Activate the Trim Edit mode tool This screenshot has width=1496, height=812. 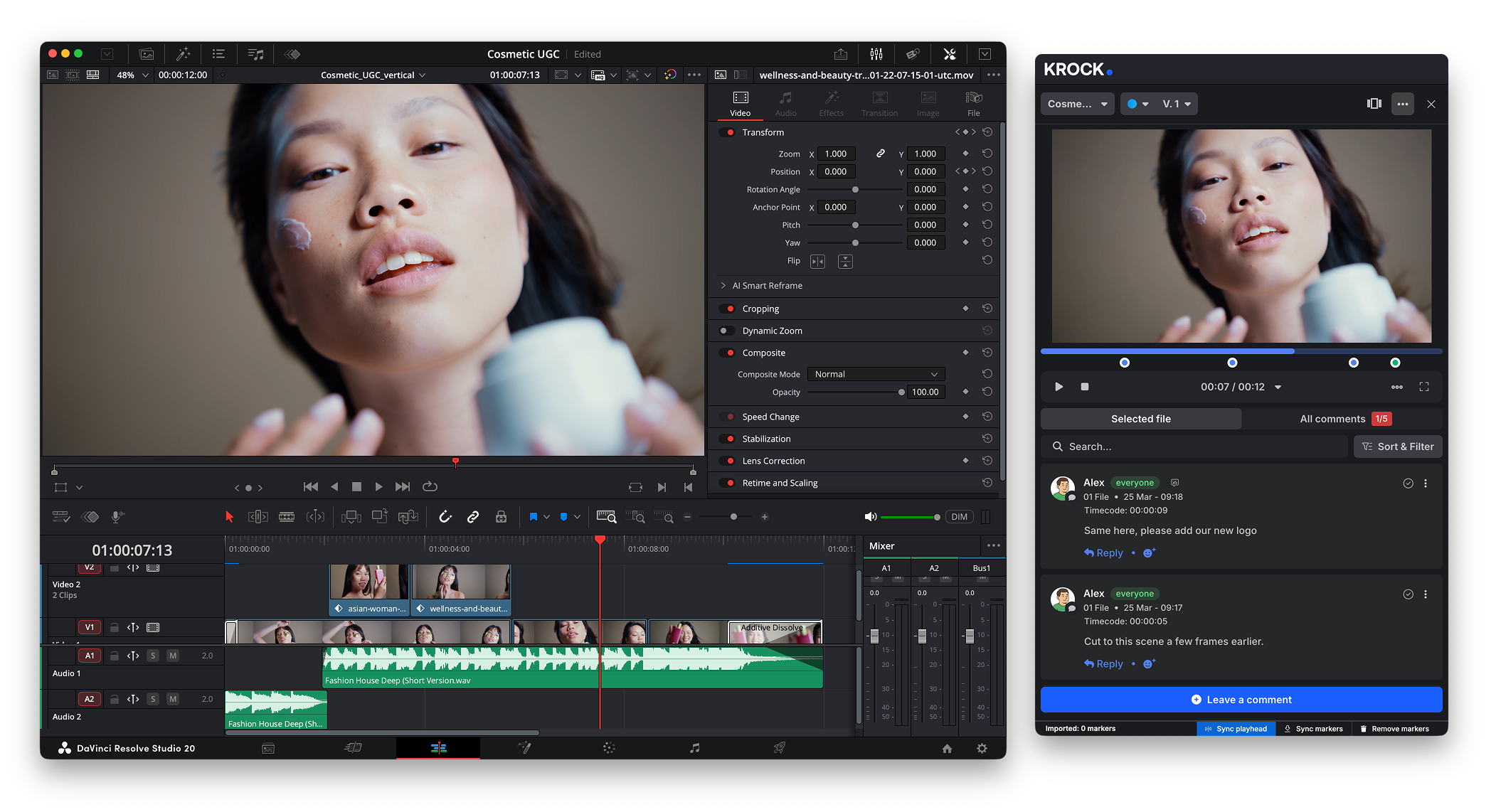[x=258, y=517]
